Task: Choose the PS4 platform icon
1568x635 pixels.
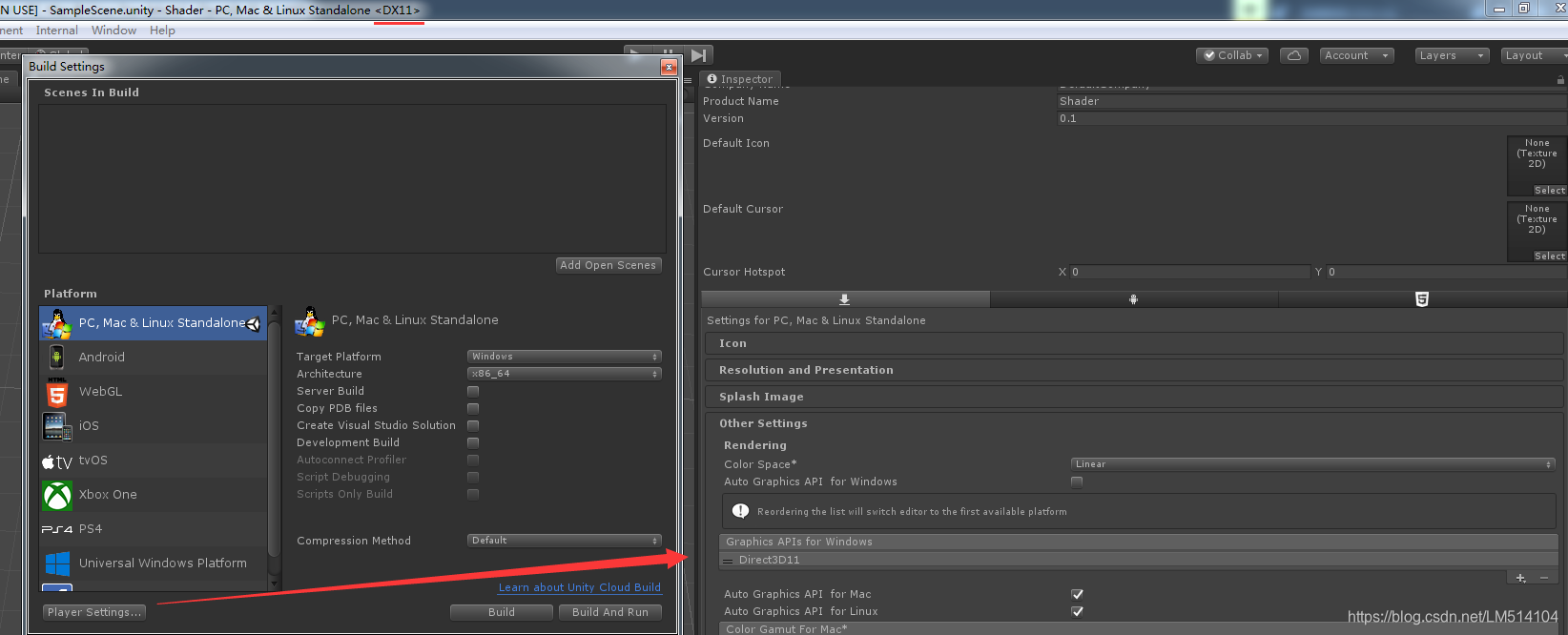Action: coord(57,529)
